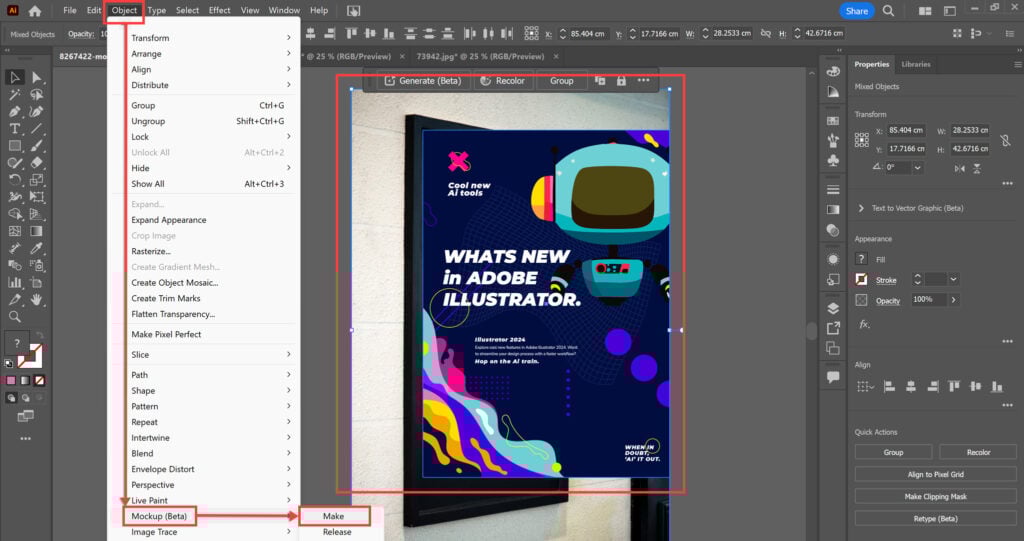Open Comments panel icon in dock
This screenshot has height=541, width=1024.
[833, 377]
